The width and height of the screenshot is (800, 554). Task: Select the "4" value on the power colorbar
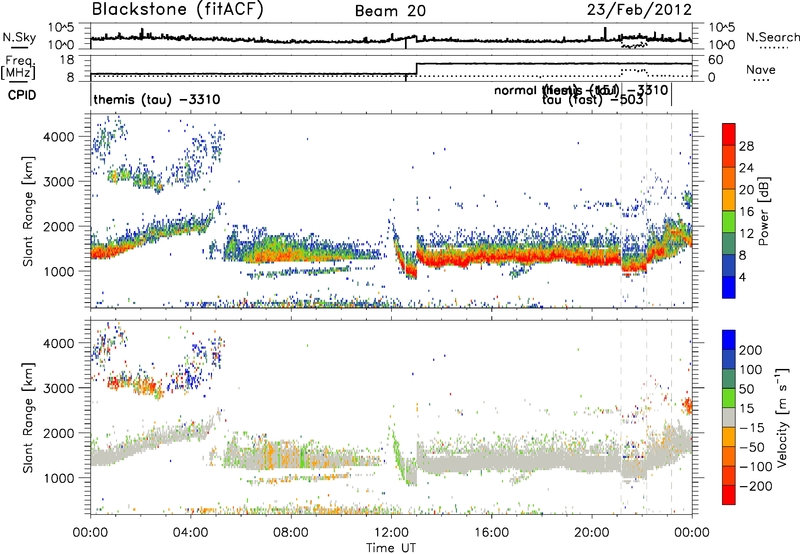(743, 277)
